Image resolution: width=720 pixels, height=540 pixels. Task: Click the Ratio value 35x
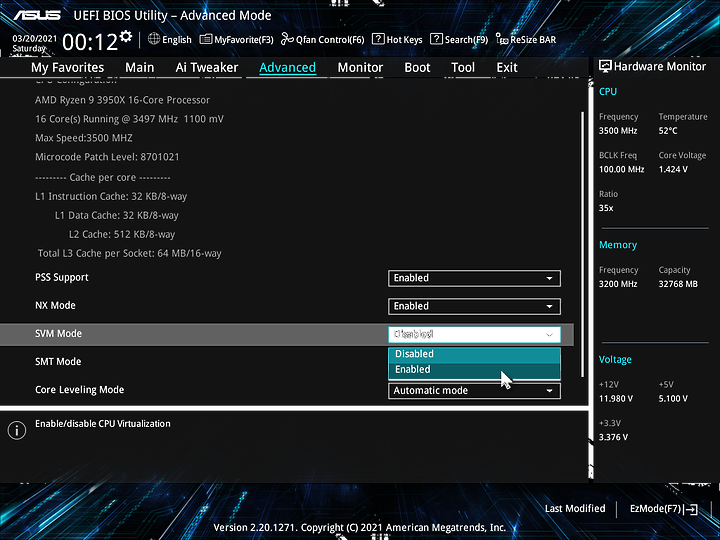[606, 208]
